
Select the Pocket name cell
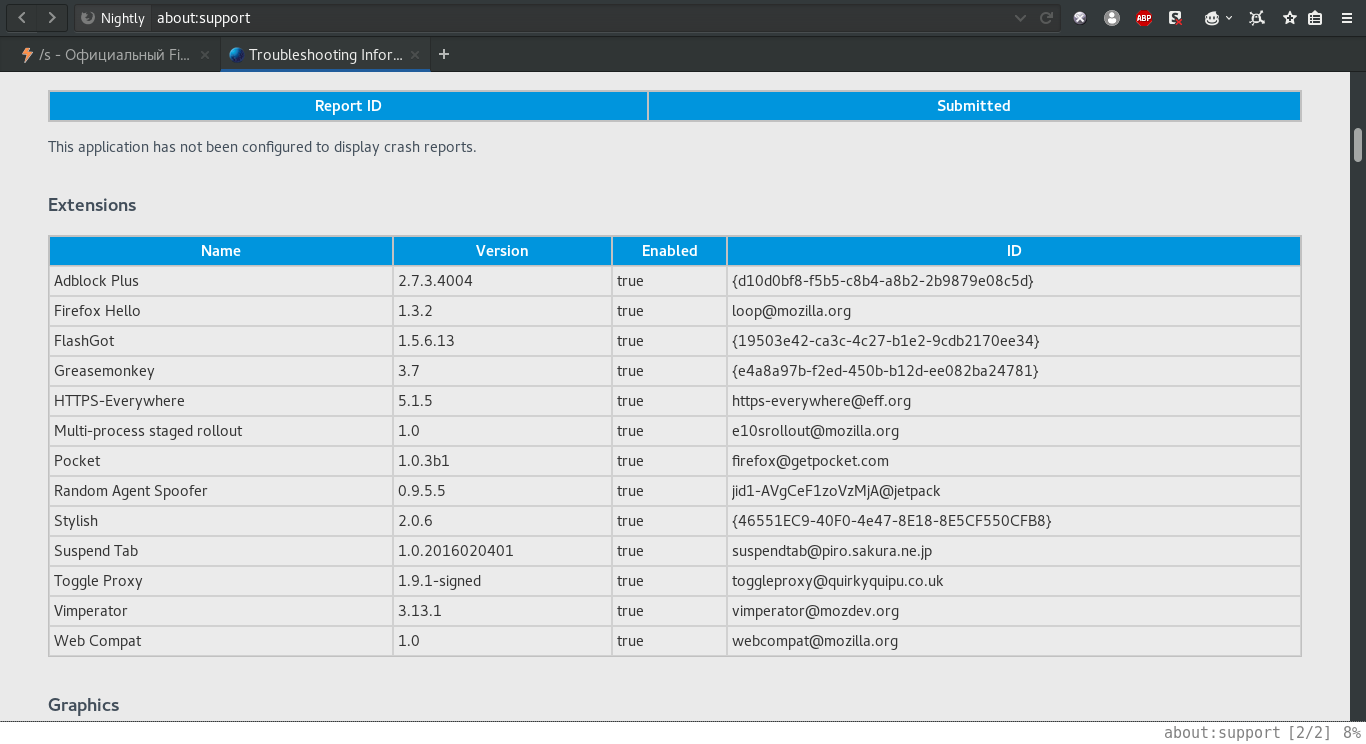(221, 461)
